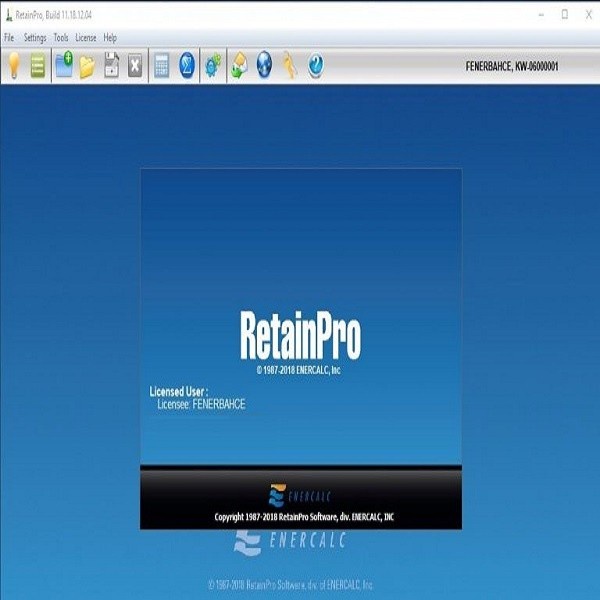Click the Copyright 1987-2018 RetainPro Software text
Image resolution: width=600 pixels, height=600 pixels.
[304, 517]
